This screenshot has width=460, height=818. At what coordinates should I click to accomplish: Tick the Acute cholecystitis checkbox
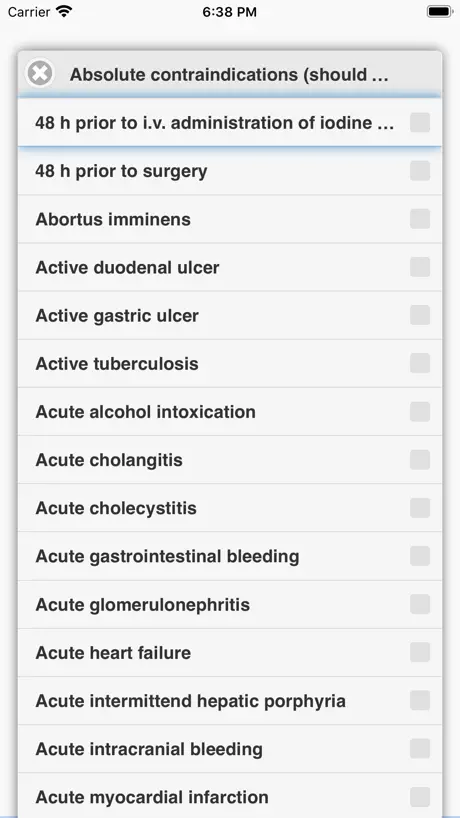(x=420, y=508)
